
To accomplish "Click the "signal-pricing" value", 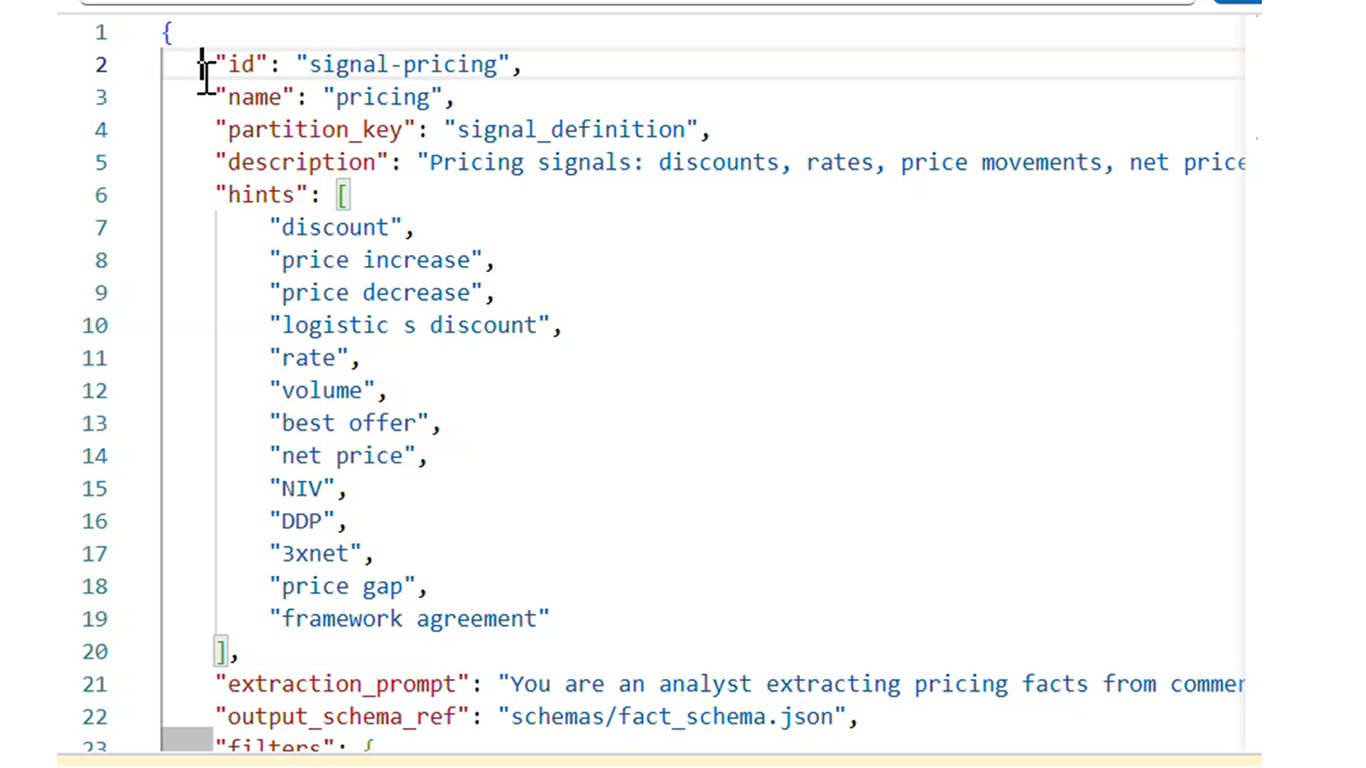I will pos(402,65).
